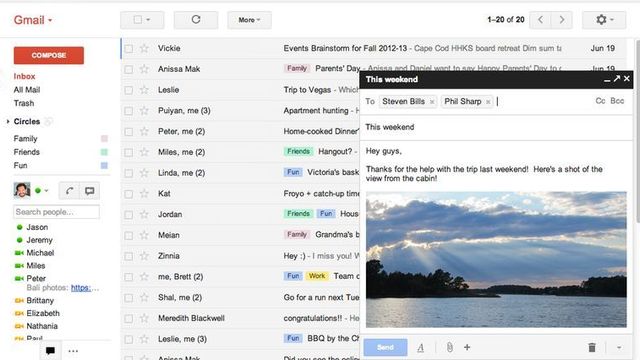The height and width of the screenshot is (360, 640).
Task: Click the Friends label green swatch
Action: (104, 152)
